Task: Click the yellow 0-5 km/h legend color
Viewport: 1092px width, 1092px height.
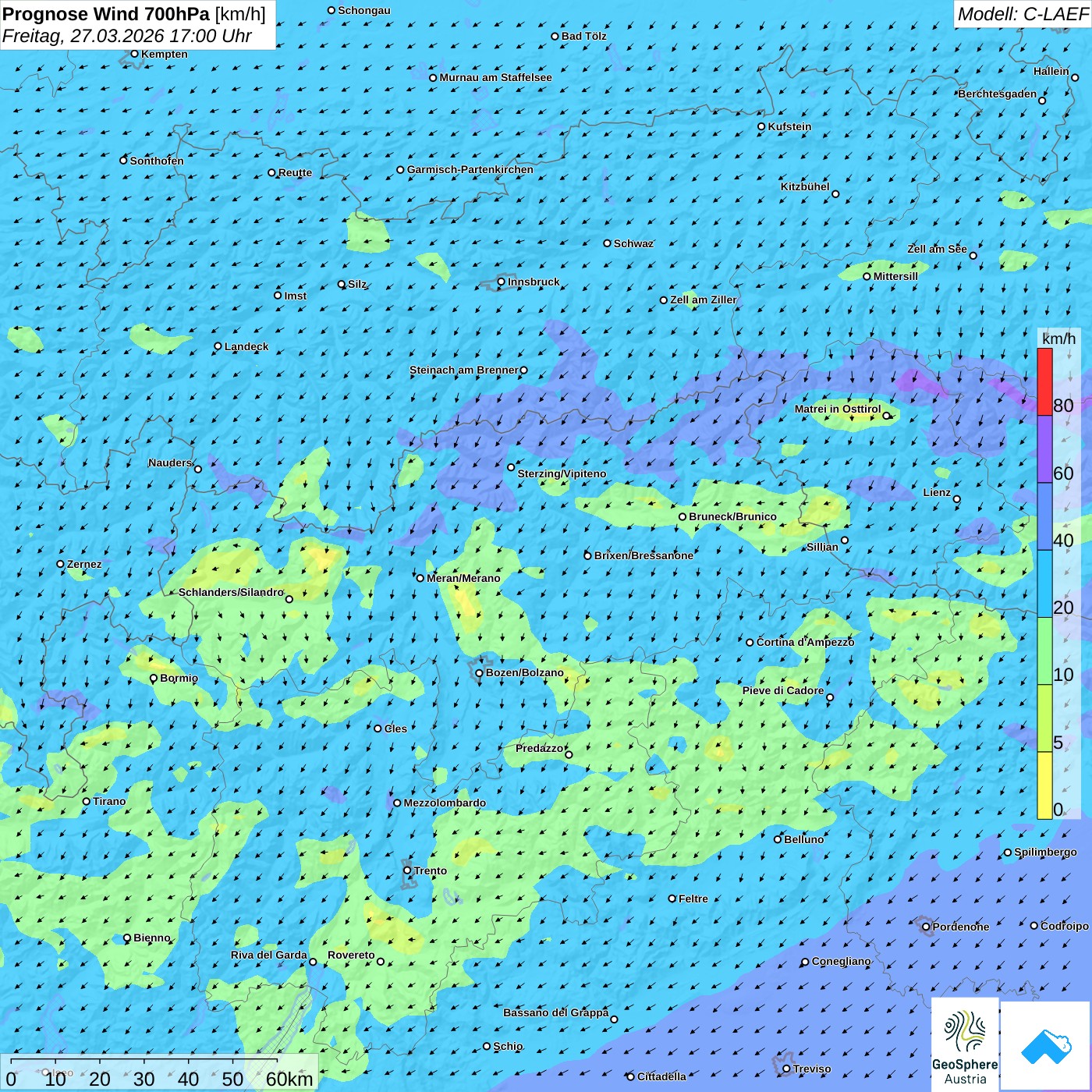Action: 1044,785
